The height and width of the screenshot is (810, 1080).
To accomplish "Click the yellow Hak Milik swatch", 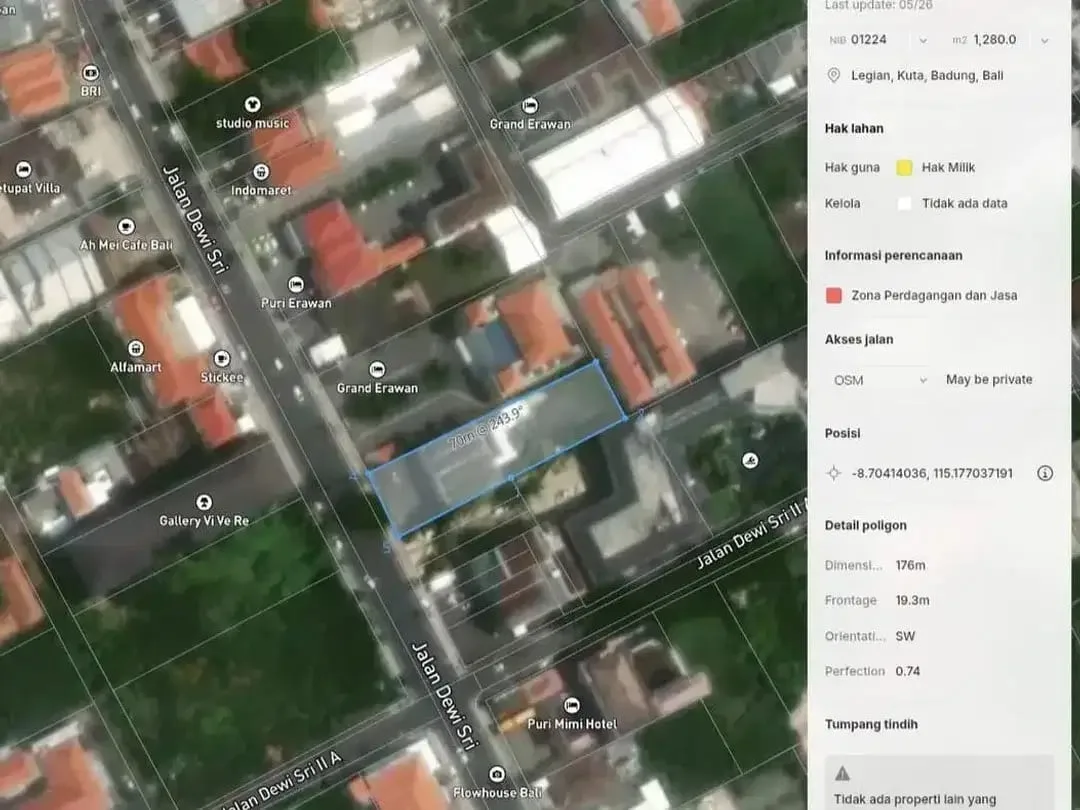I will tap(904, 167).
